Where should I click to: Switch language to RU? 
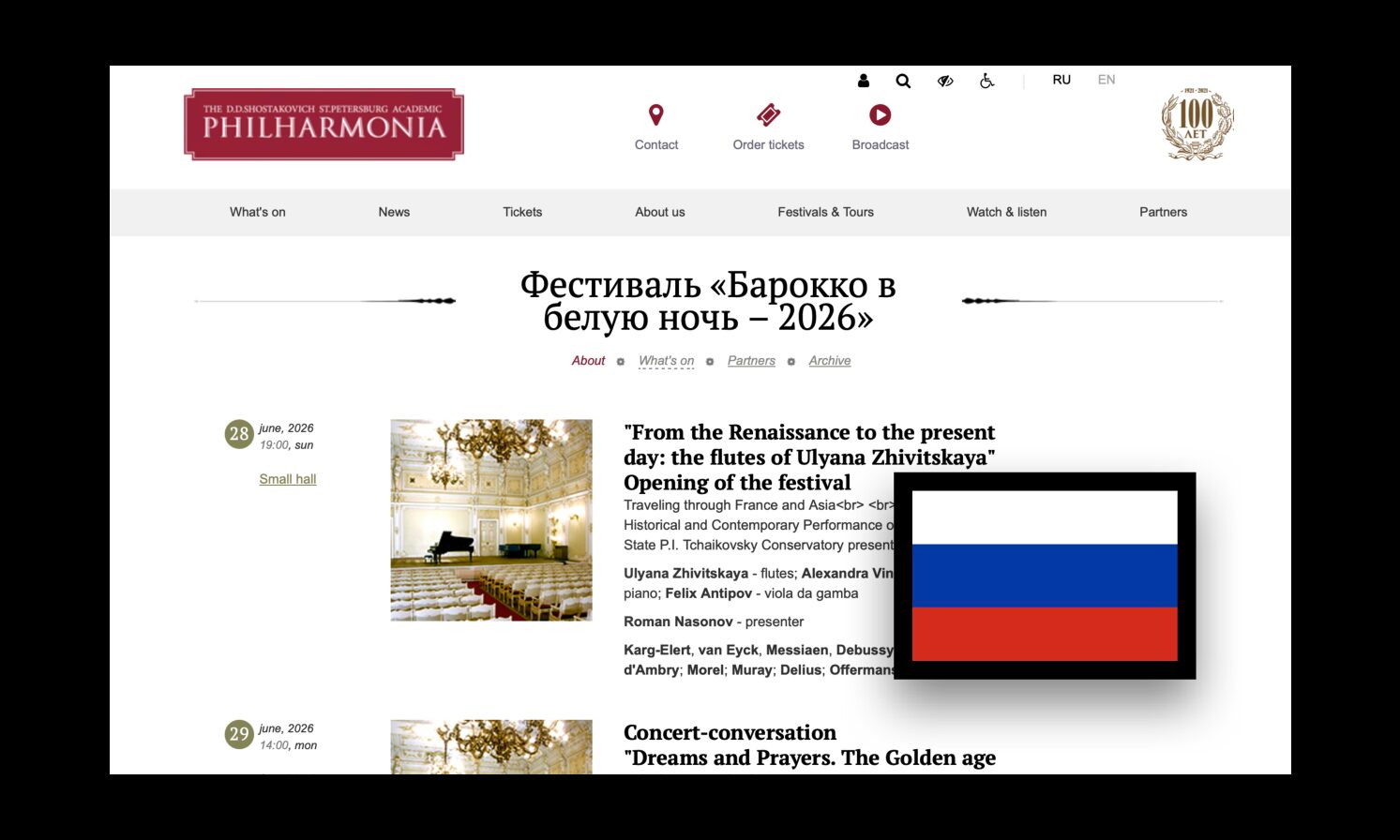[1061, 80]
